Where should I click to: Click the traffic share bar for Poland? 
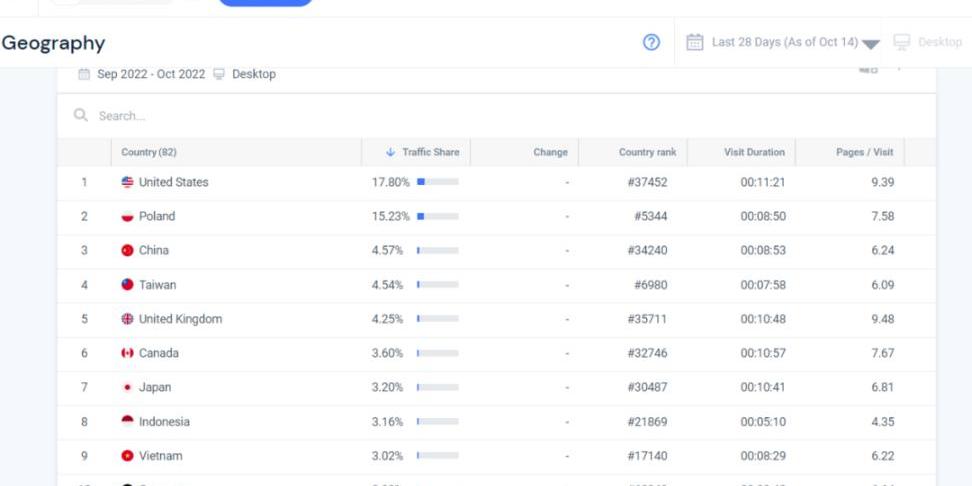(x=437, y=216)
